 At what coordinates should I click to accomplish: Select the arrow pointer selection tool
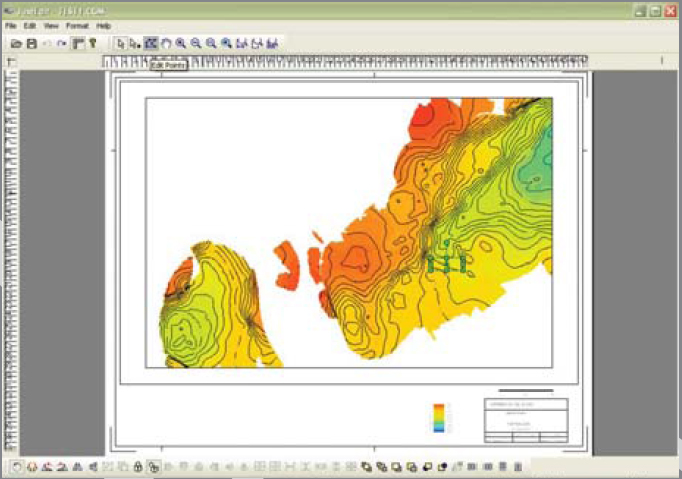pyautogui.click(x=120, y=44)
